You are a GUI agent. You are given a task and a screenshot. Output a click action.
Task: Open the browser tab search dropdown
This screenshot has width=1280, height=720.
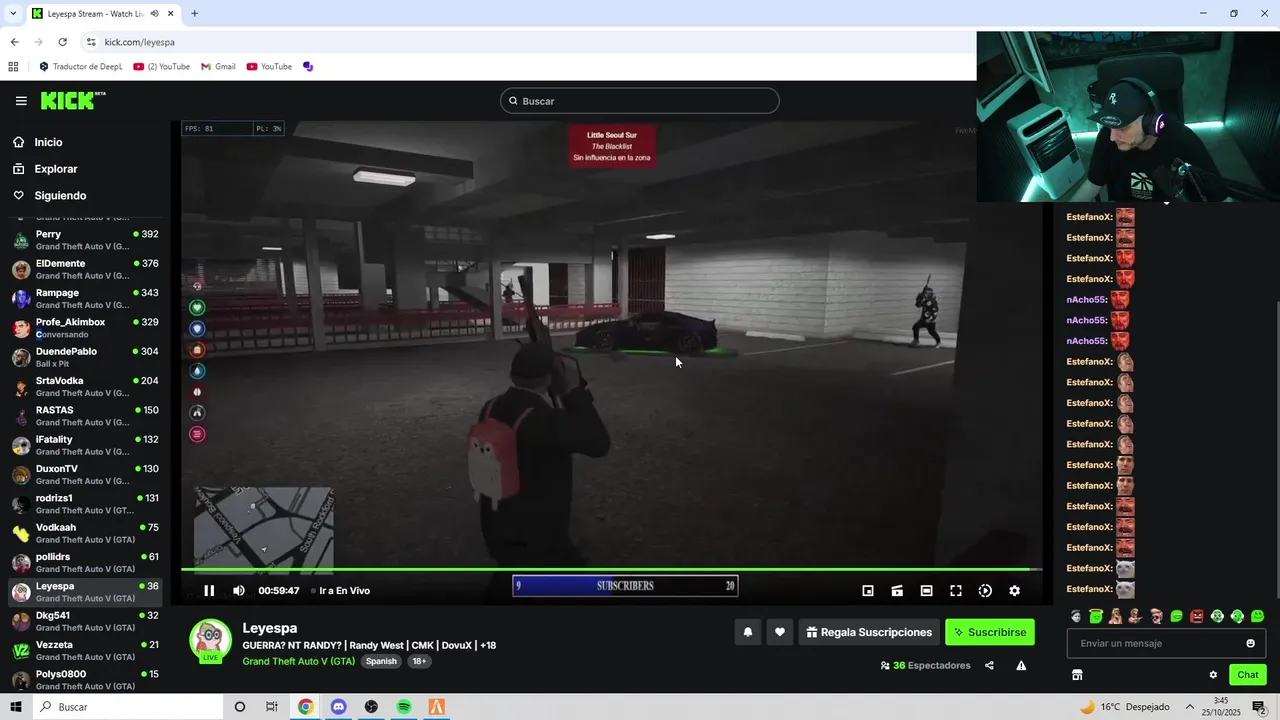13,13
